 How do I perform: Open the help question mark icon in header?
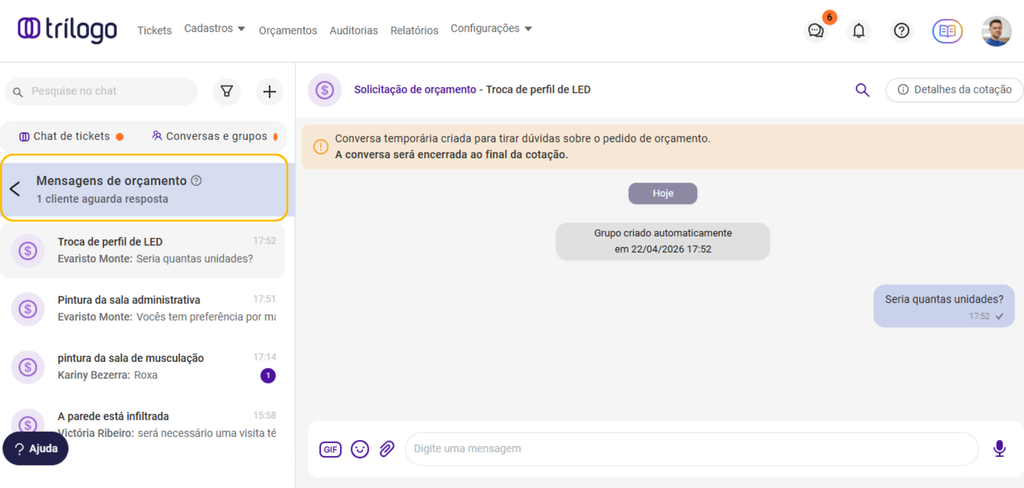coord(901,31)
